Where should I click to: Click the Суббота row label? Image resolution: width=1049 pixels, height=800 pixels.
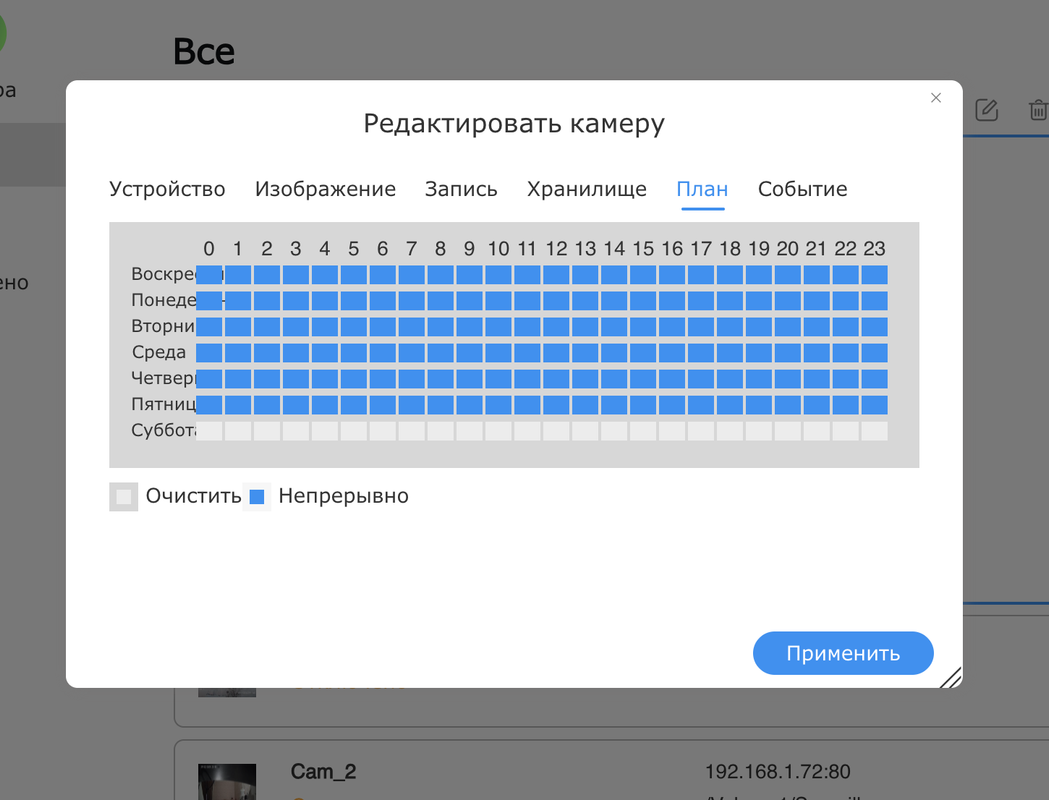point(163,430)
